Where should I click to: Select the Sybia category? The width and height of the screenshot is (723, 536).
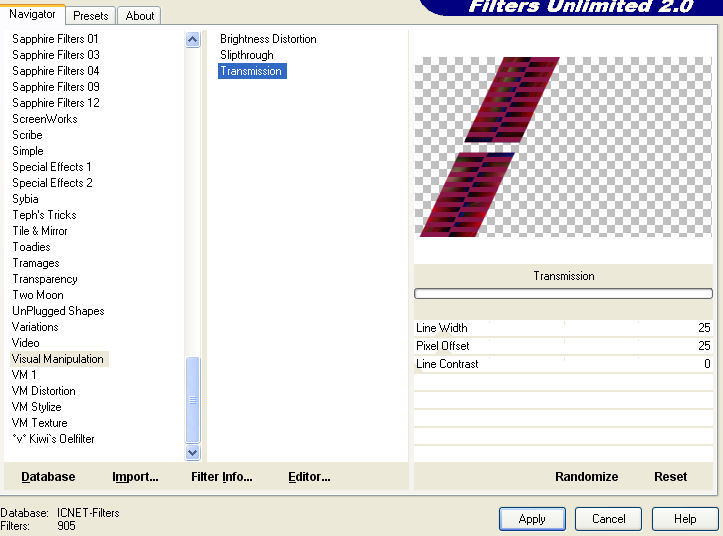(x=25, y=199)
